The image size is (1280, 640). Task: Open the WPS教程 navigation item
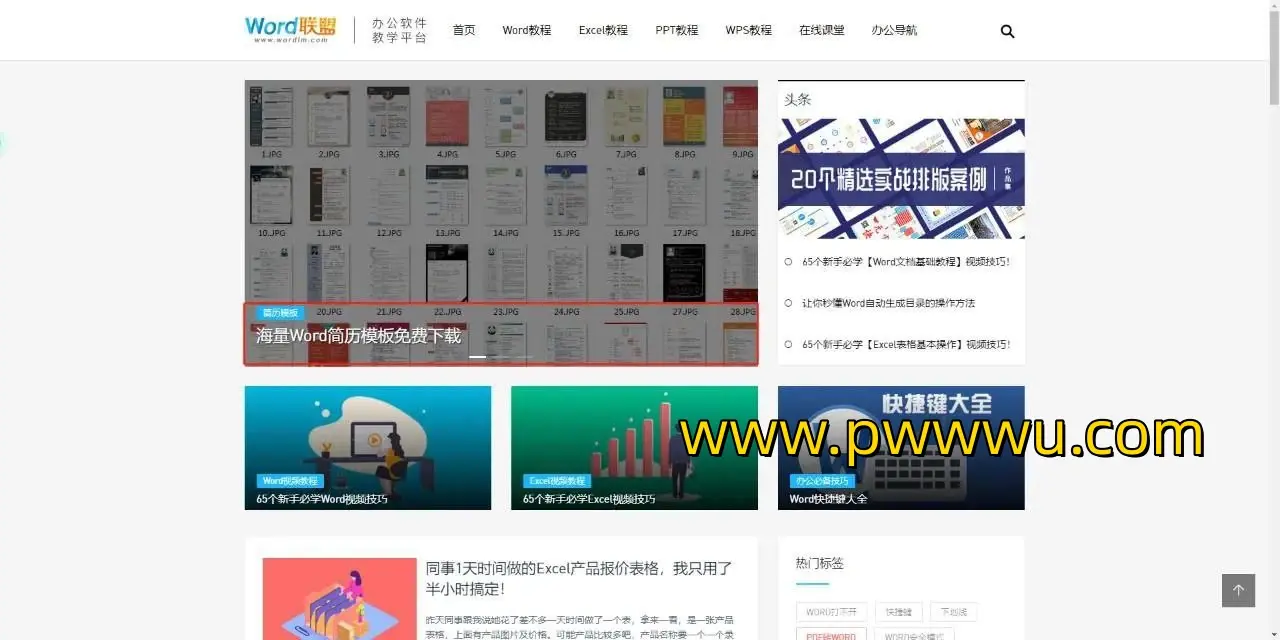749,30
